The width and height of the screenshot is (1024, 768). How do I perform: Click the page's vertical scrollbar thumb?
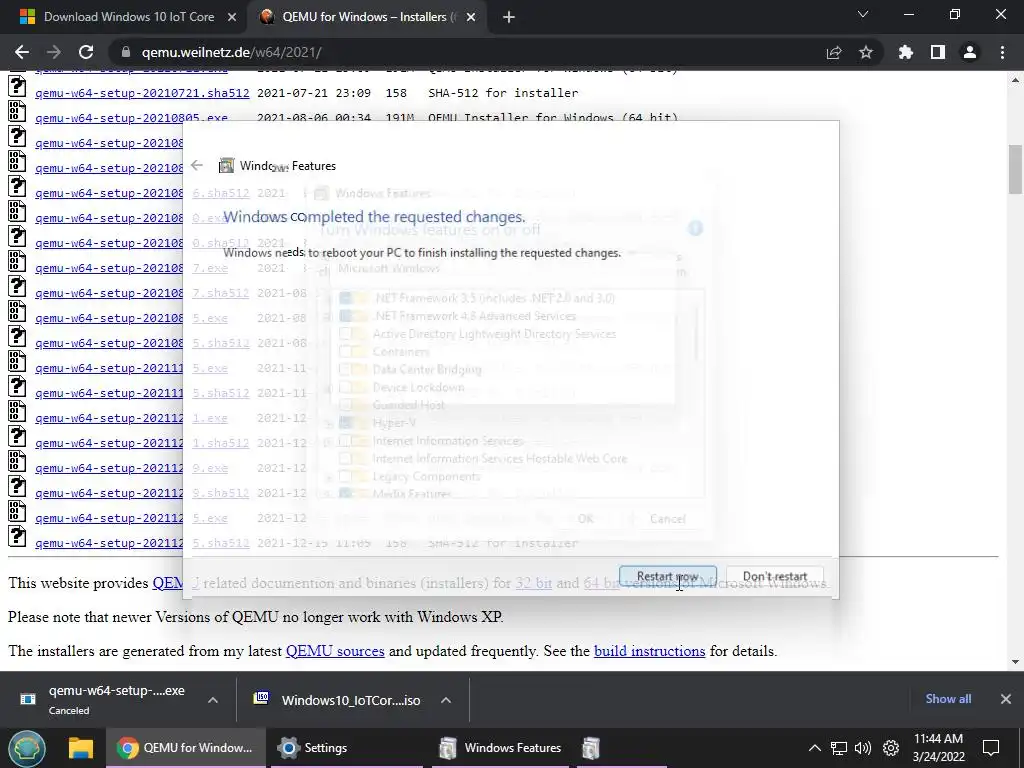1015,170
